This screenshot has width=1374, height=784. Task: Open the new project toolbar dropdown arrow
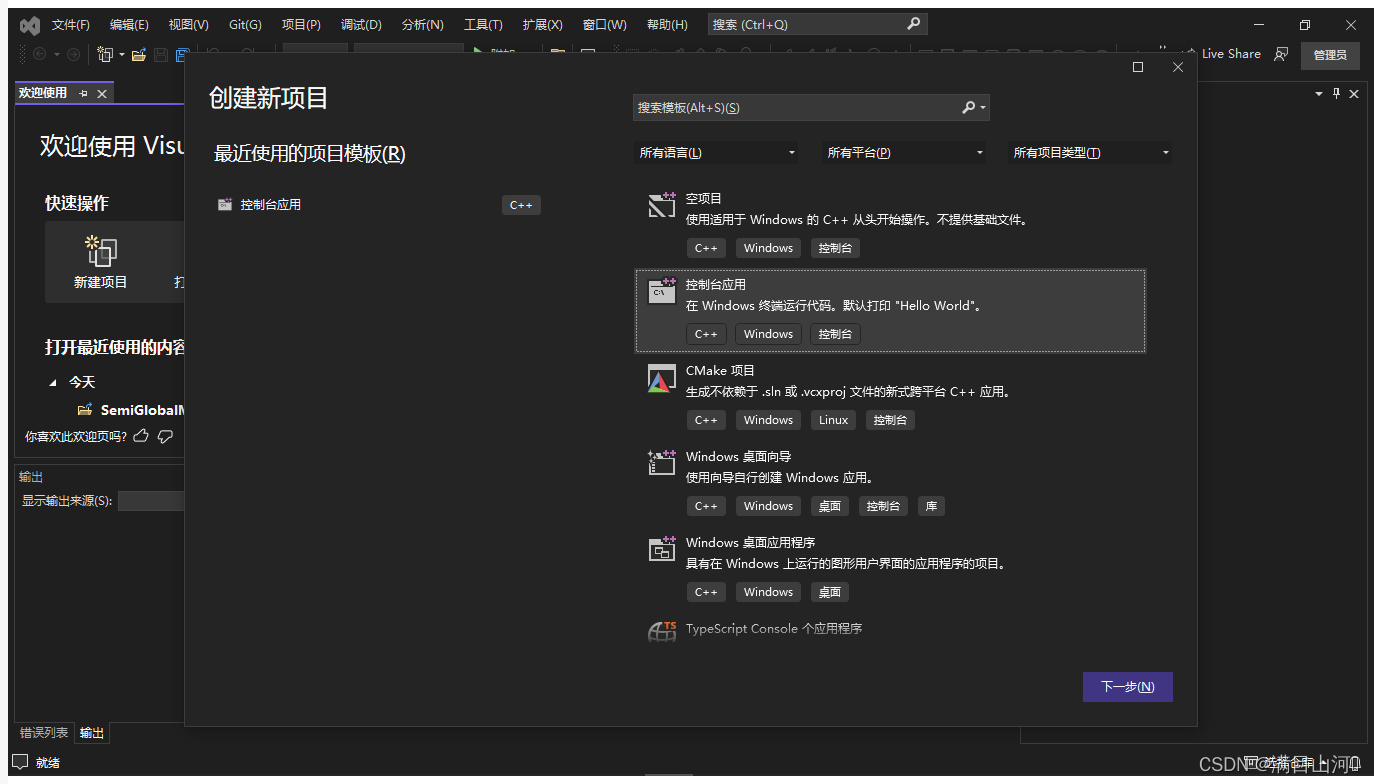coord(122,54)
